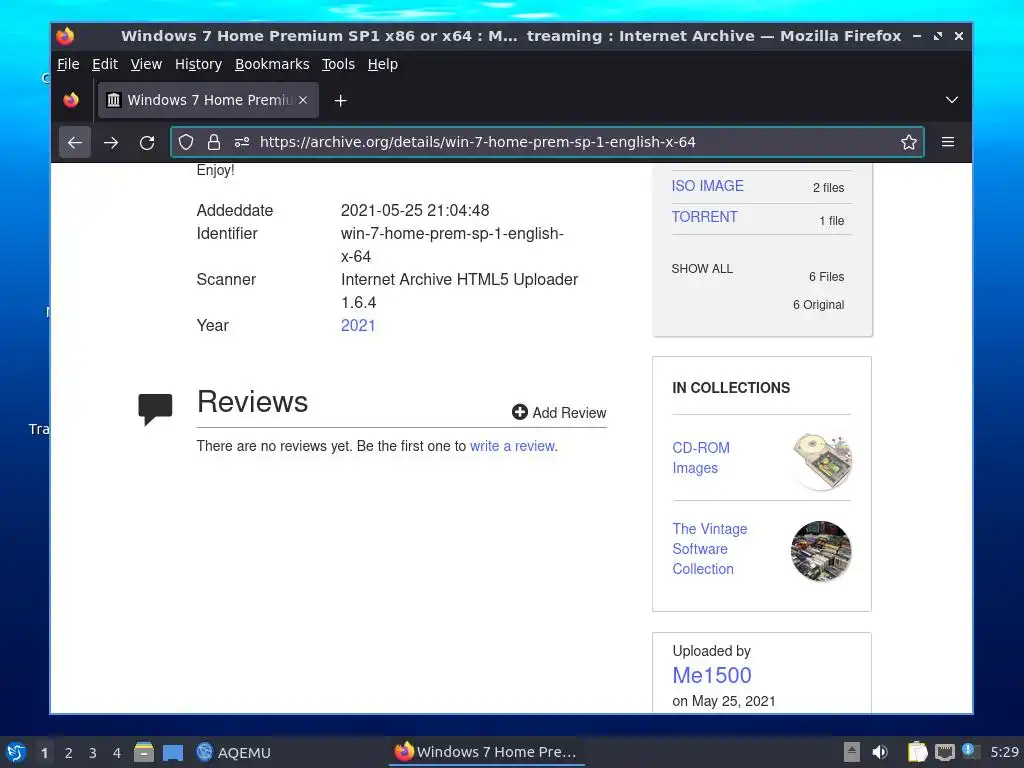This screenshot has width=1024, height=768.
Task: Click the 2 files count text
Action: click(x=828, y=188)
